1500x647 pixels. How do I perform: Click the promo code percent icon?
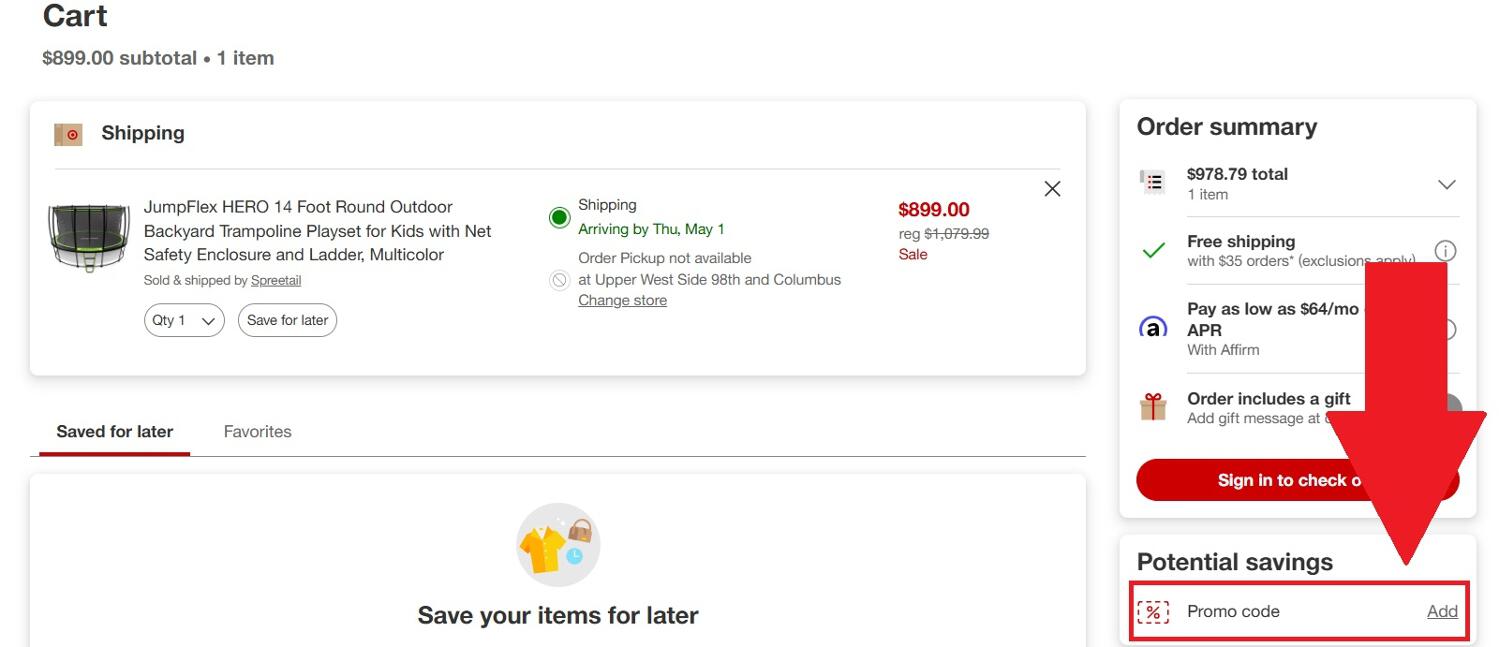1153,612
